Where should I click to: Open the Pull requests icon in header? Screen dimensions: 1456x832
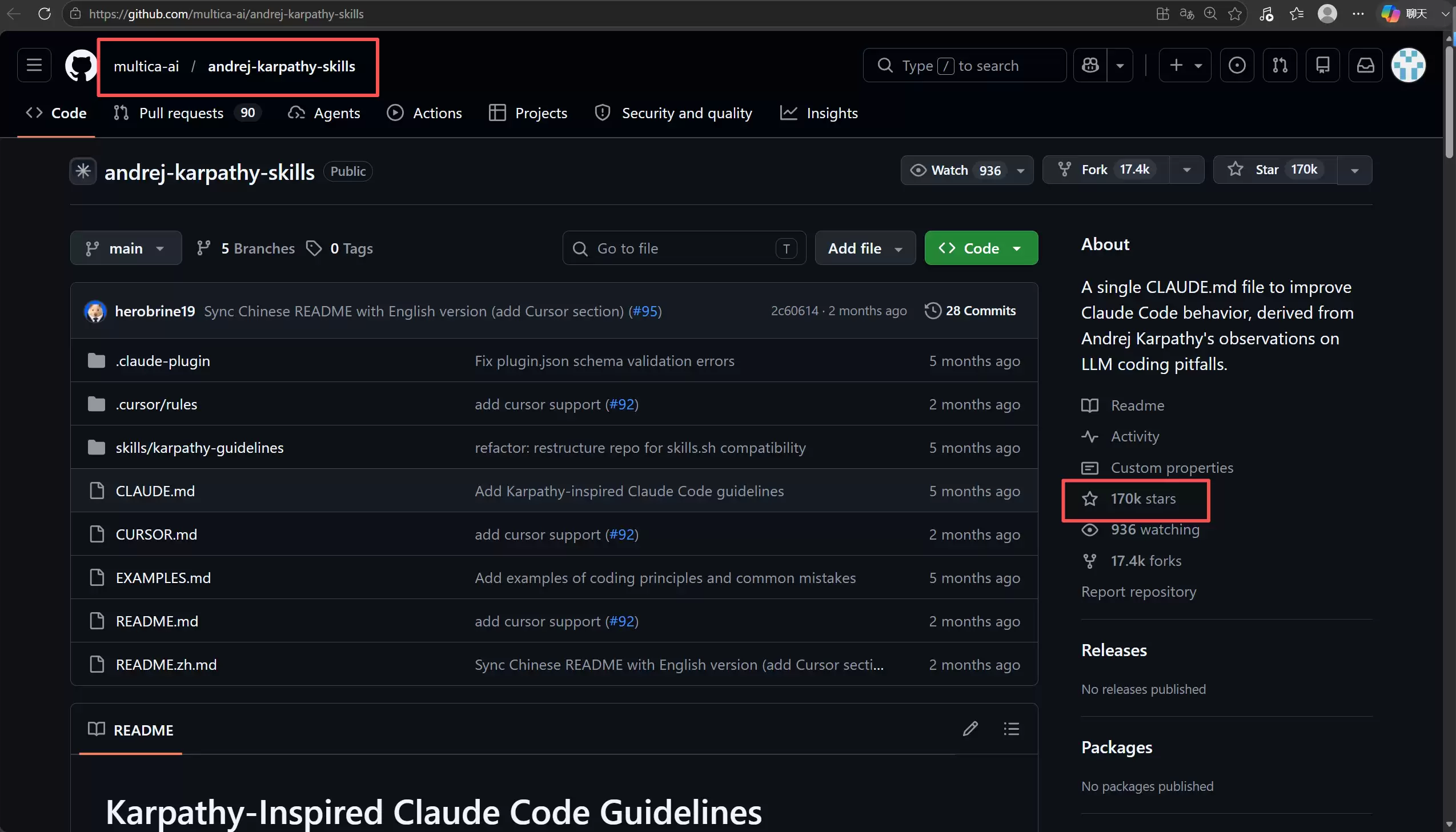[1280, 65]
